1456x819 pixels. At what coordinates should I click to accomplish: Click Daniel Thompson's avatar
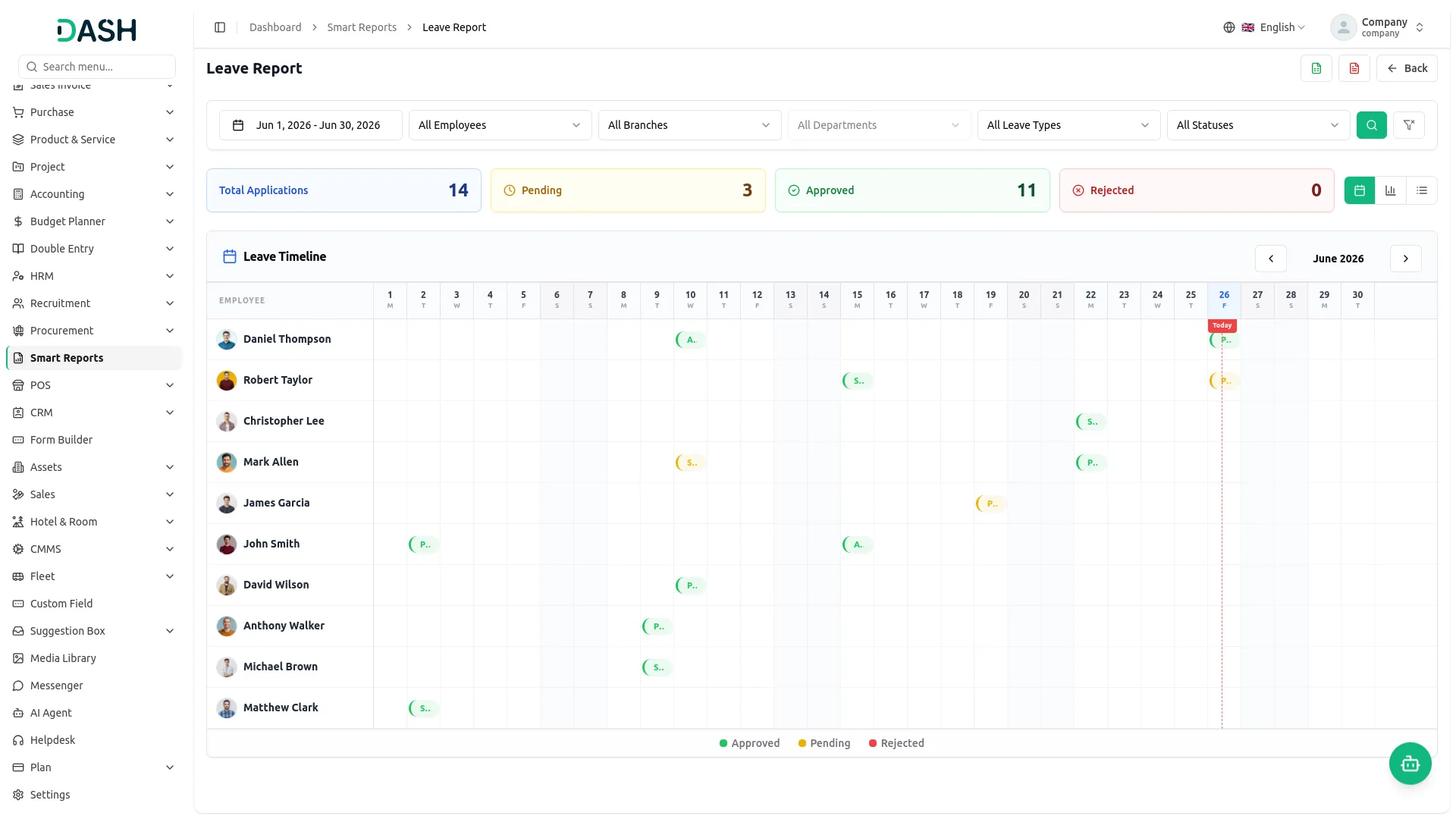(x=227, y=339)
